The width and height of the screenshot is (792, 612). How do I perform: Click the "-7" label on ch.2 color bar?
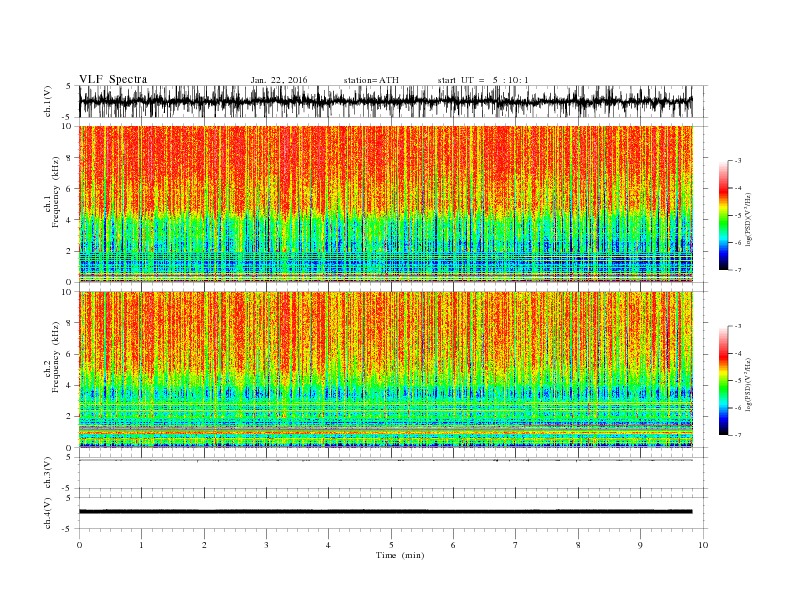click(x=738, y=435)
